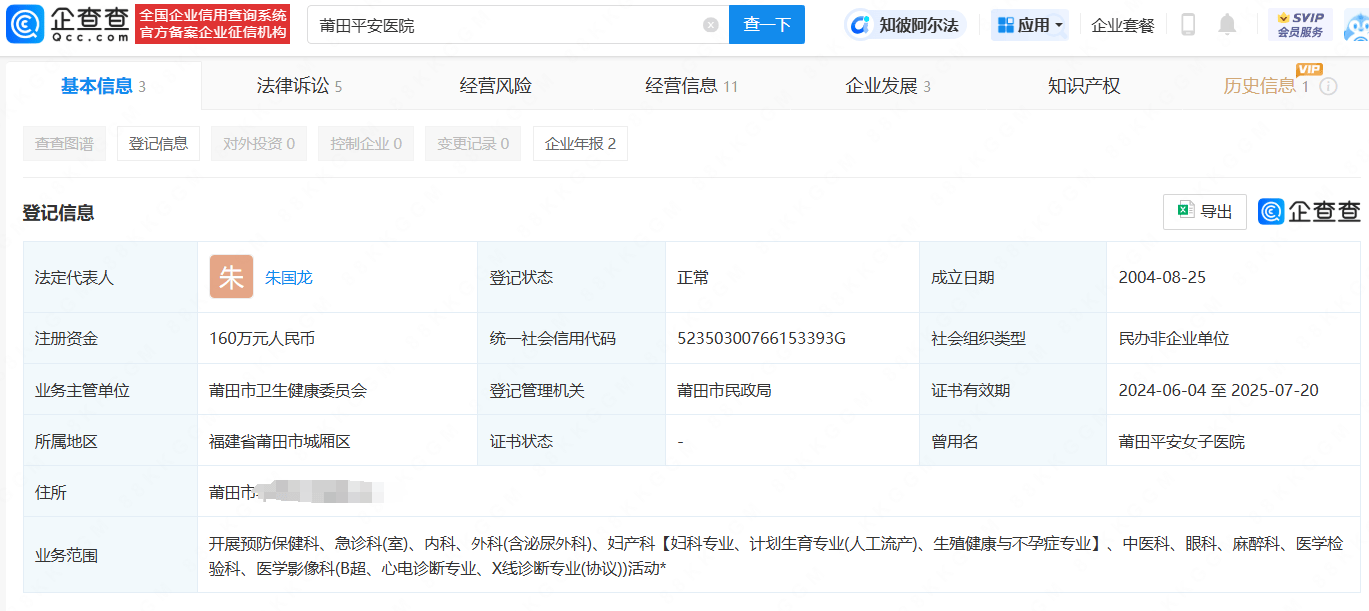This screenshot has width=1369, height=611.
Task: Click the 企业套餐 link
Action: pos(1122,25)
